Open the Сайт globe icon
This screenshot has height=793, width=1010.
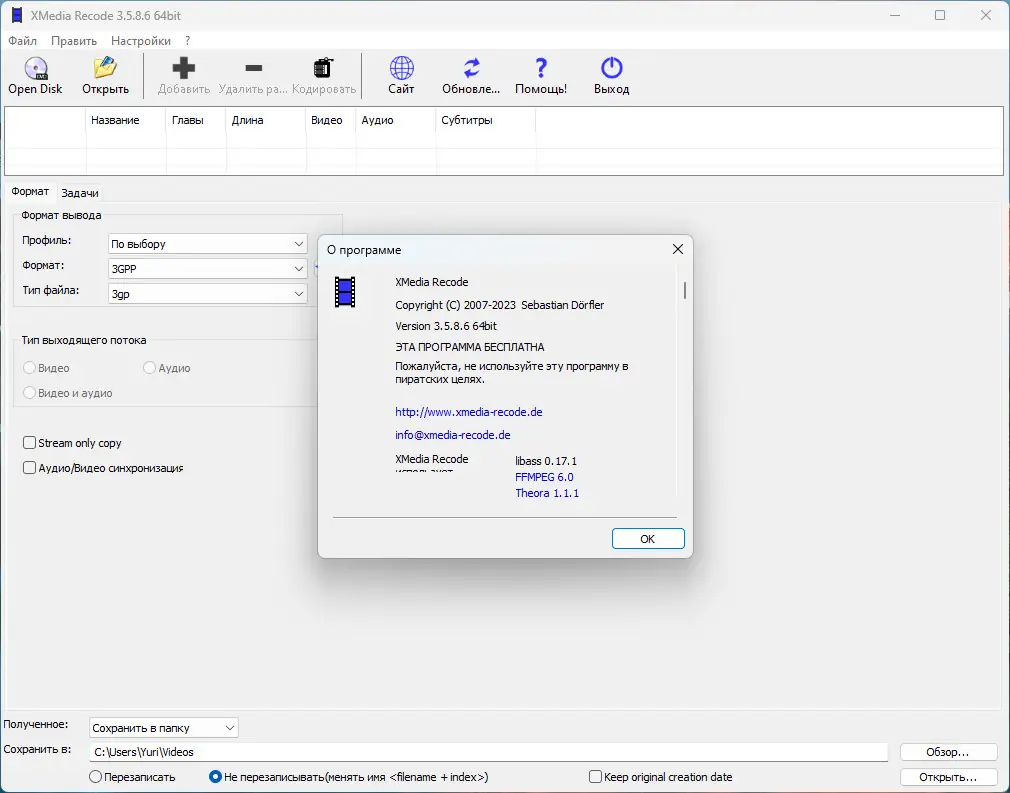(x=401, y=68)
